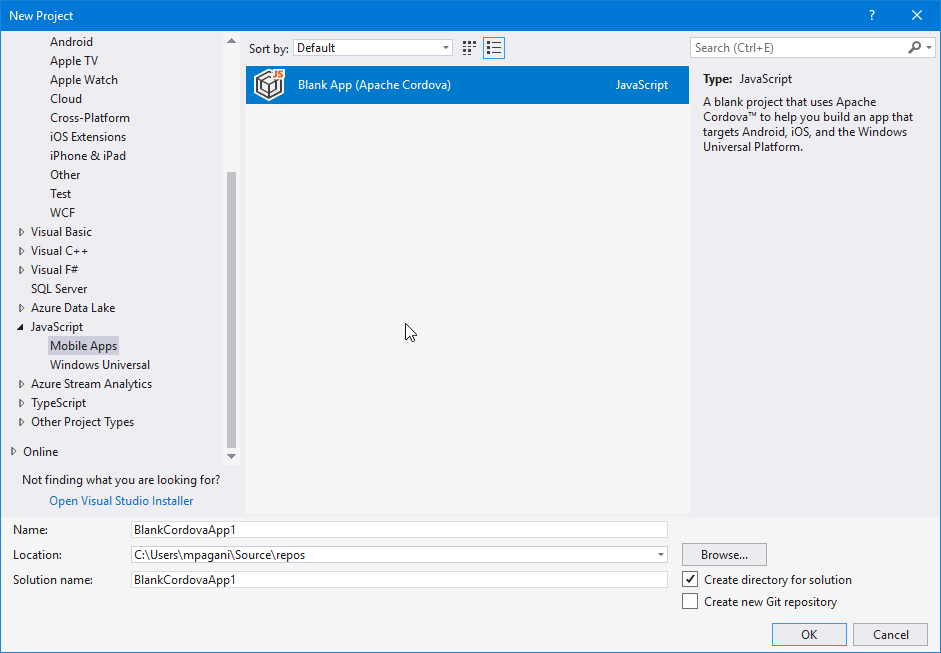941x653 pixels.
Task: Click the tree scrollbar up arrow
Action: pos(231,41)
